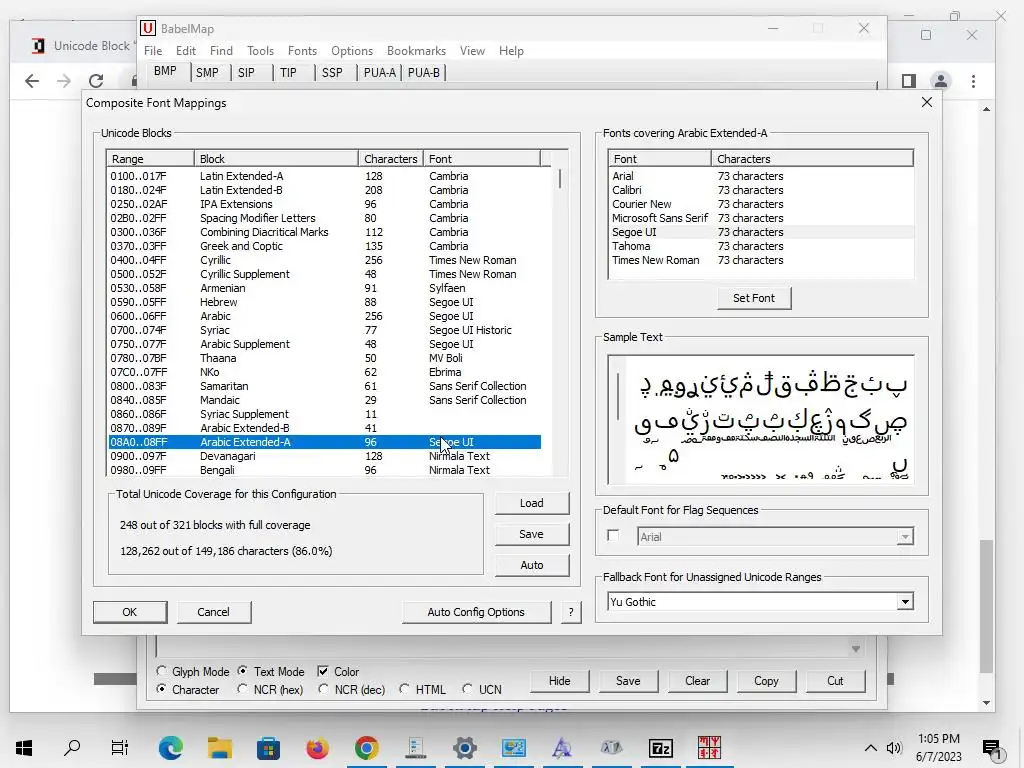Click the question mark help button
The image size is (1024, 768).
pos(571,612)
